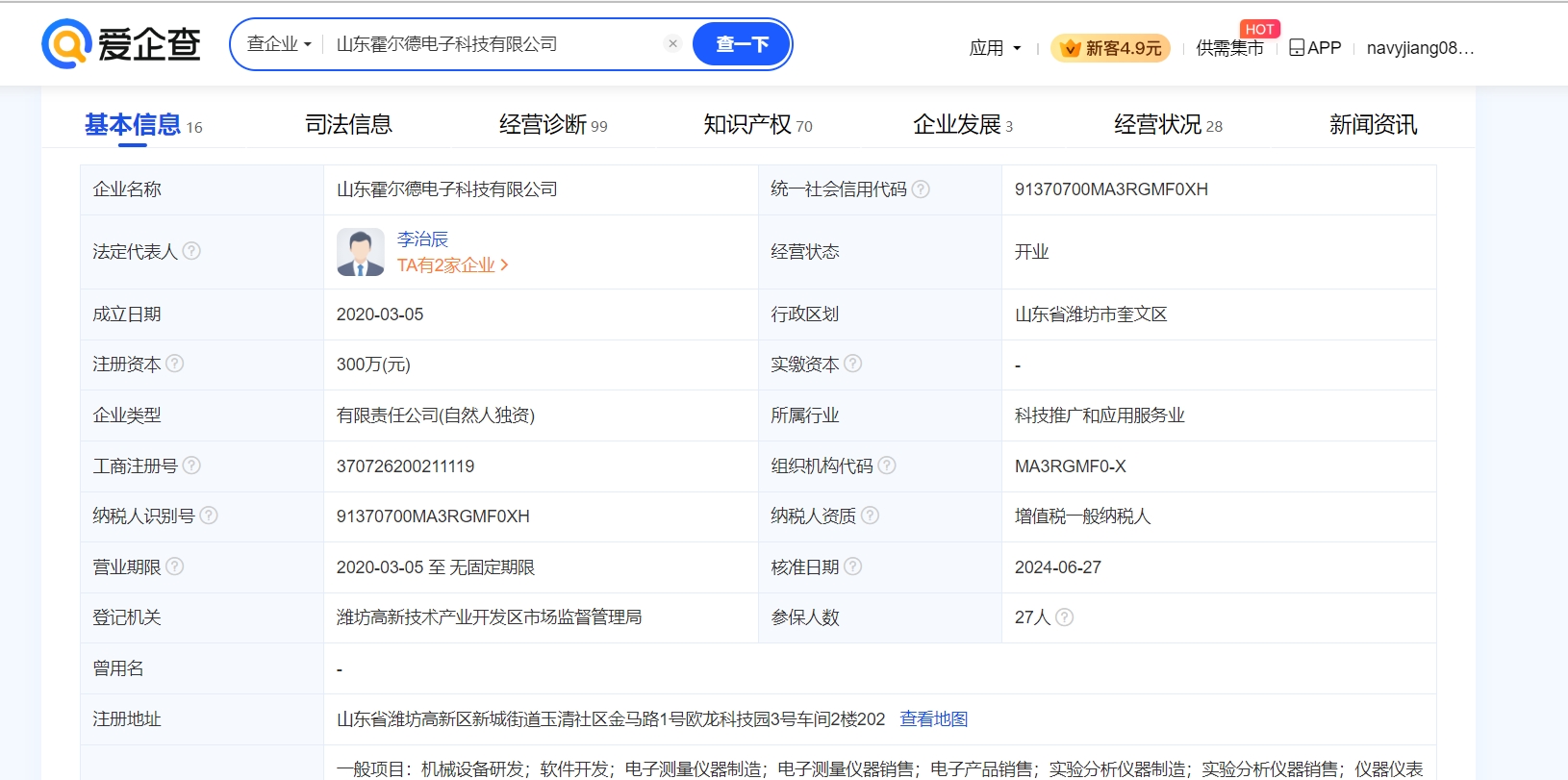The height and width of the screenshot is (780, 1568).
Task: Open the 新客4.9元 promotion button
Action: tap(1110, 48)
